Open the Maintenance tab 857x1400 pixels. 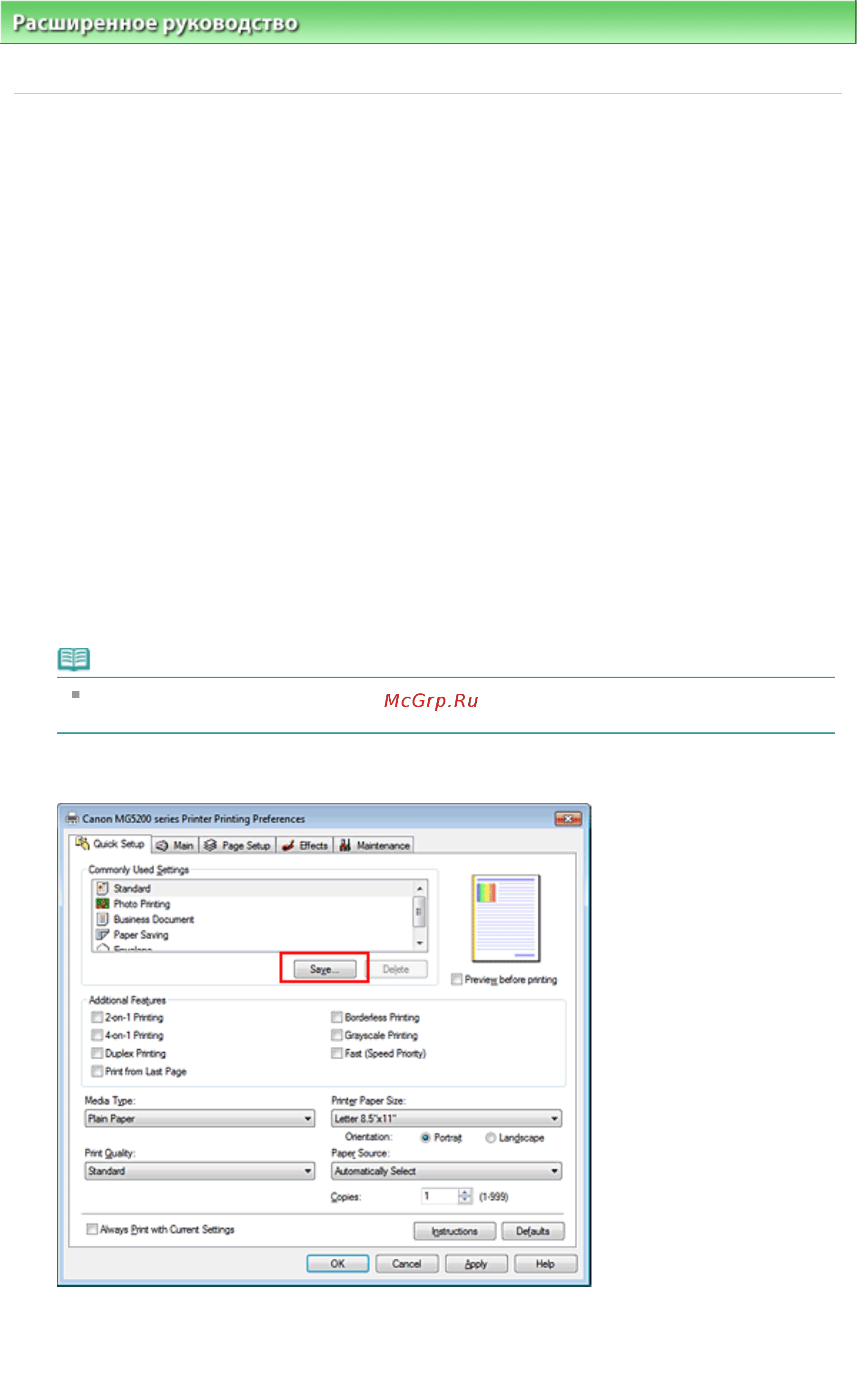click(x=374, y=846)
